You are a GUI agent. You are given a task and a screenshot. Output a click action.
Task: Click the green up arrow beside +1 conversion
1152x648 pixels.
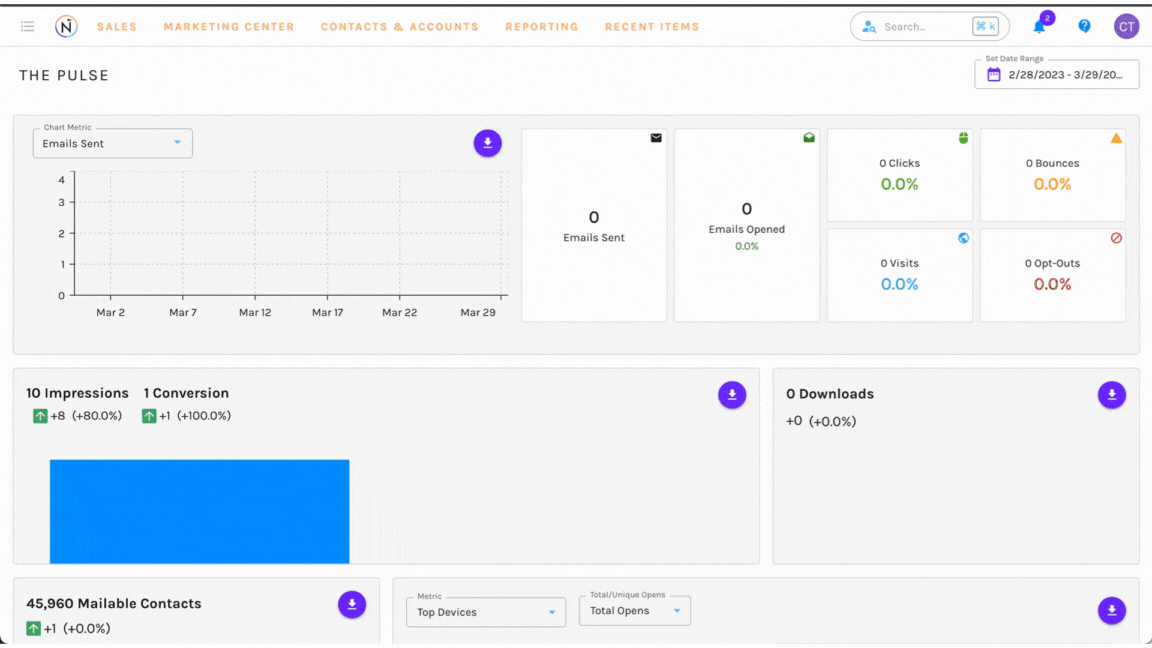149,416
